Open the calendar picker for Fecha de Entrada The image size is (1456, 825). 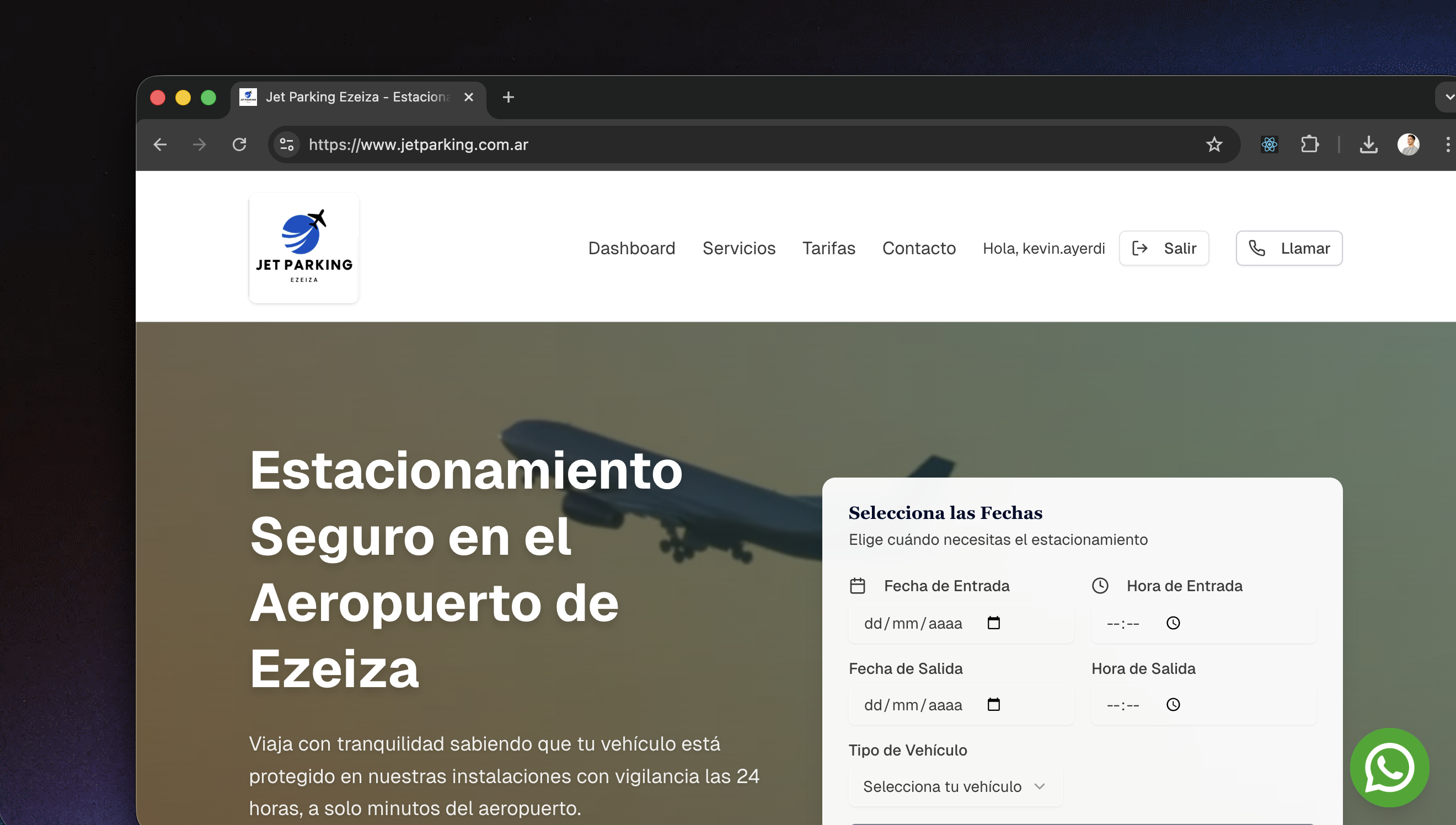click(x=994, y=623)
